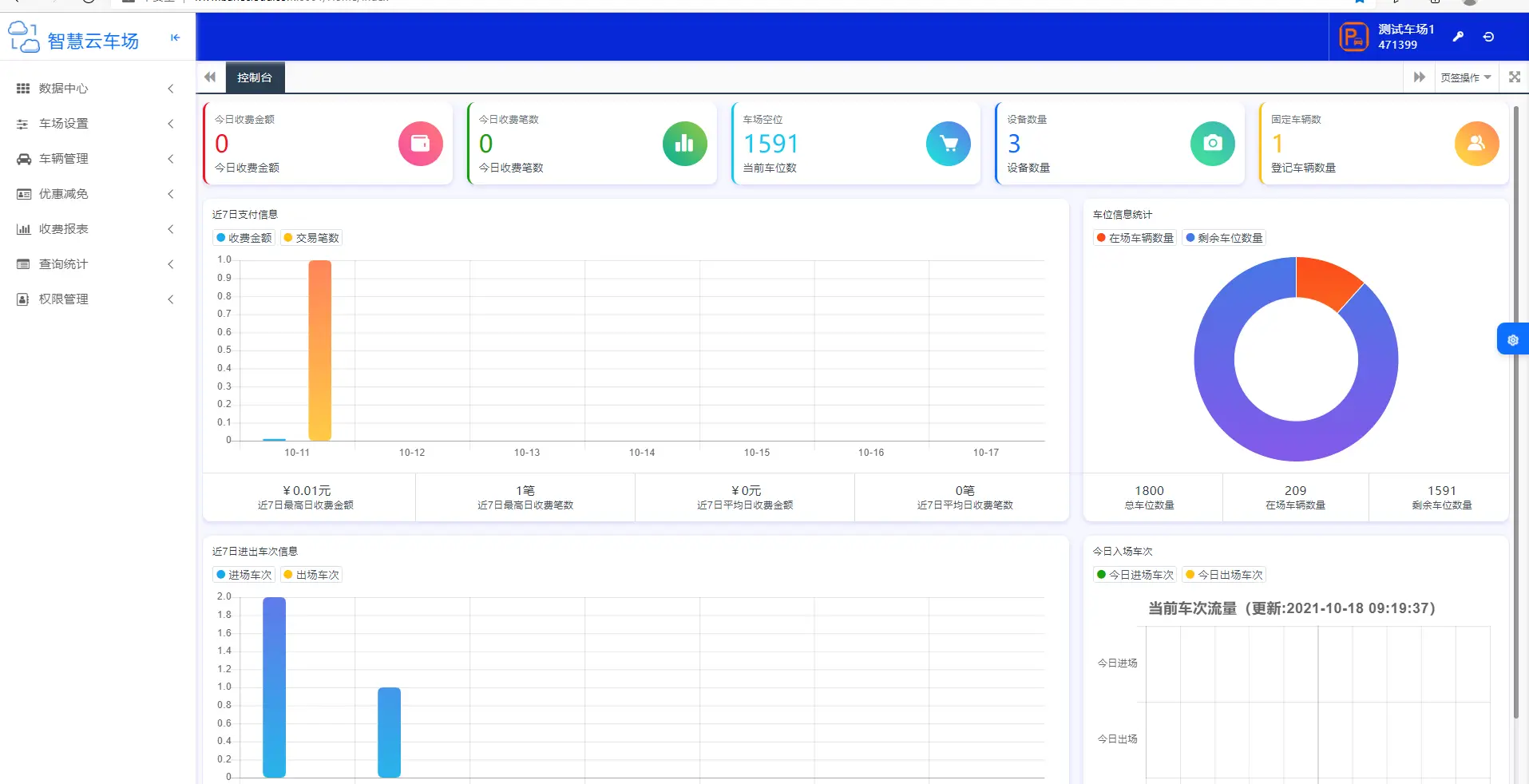Hide the 在场车辆数量 pie series

point(1135,238)
